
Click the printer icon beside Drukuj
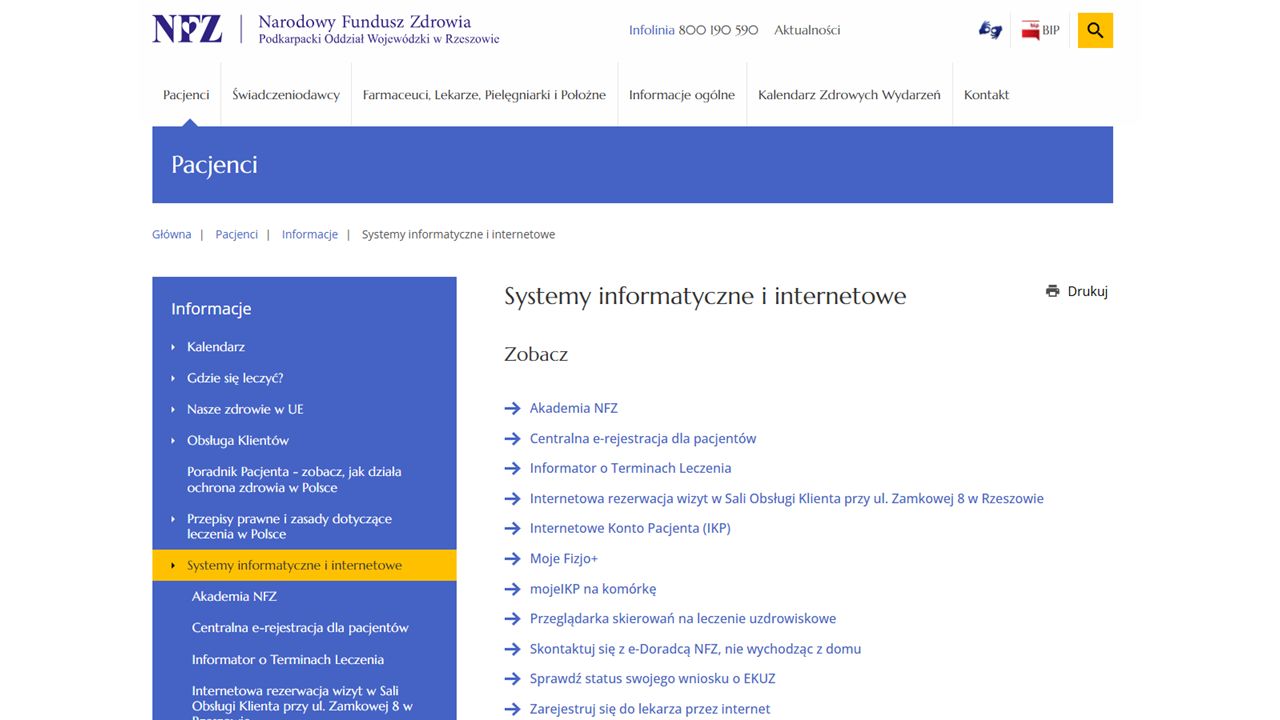1052,291
